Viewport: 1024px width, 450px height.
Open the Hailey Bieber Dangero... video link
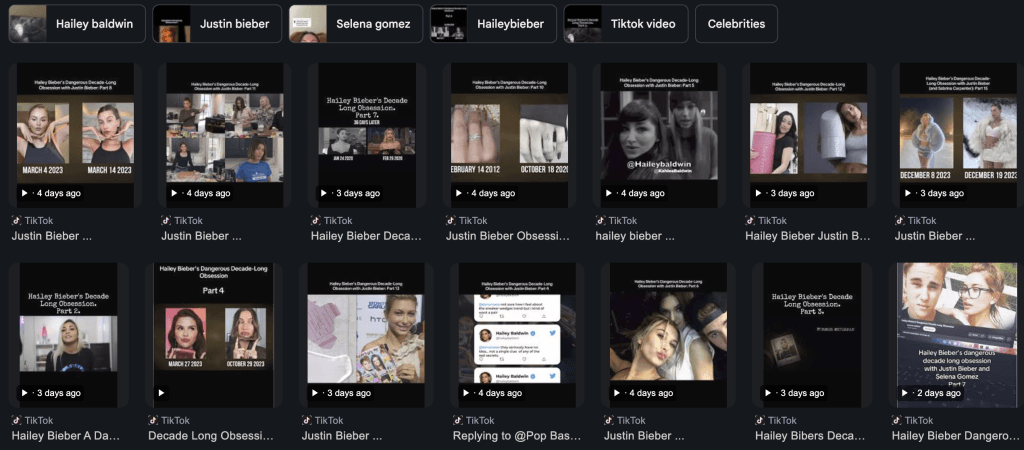tap(957, 436)
